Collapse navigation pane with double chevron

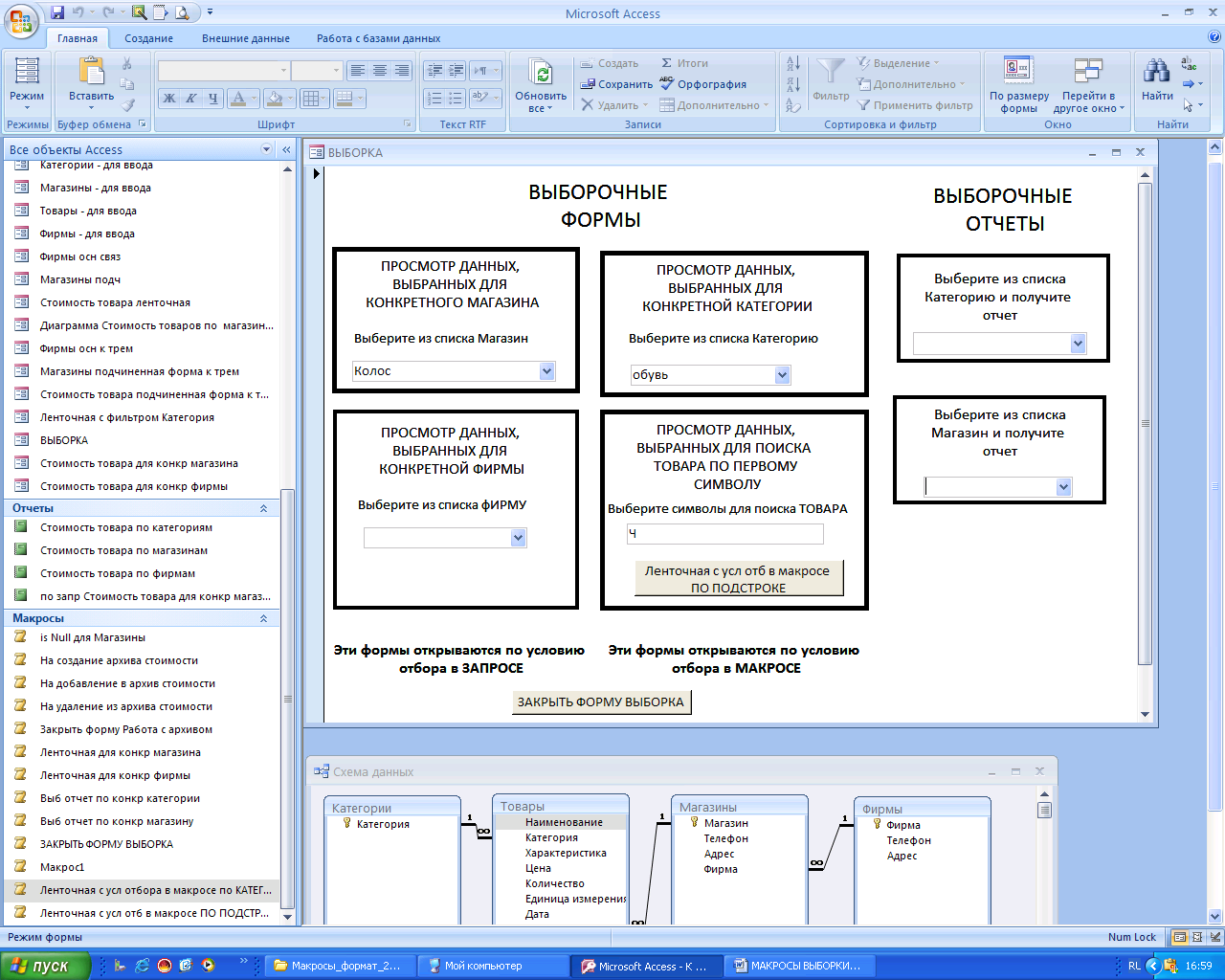pos(286,149)
